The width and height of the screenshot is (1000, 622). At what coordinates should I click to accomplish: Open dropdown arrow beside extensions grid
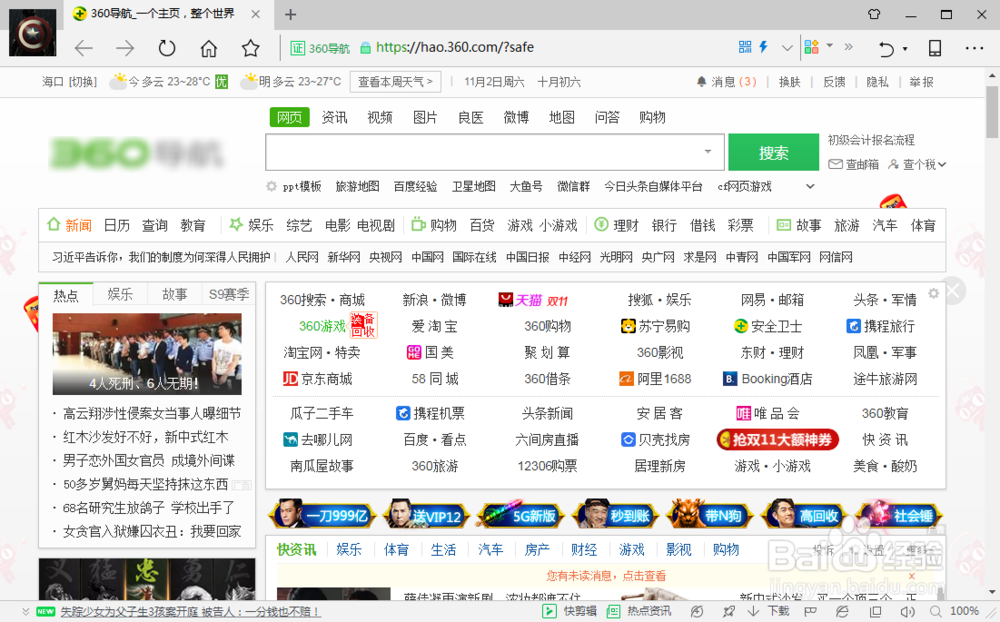click(830, 45)
